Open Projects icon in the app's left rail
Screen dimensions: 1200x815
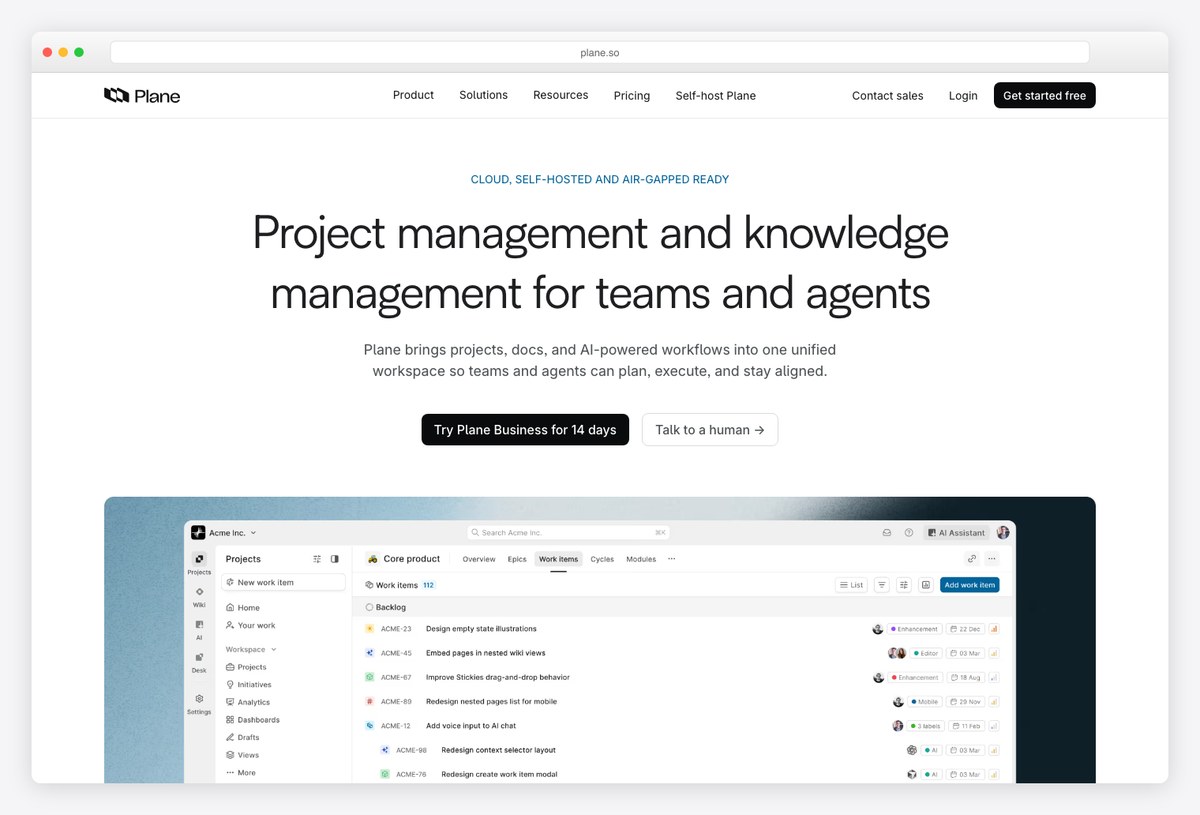199,560
